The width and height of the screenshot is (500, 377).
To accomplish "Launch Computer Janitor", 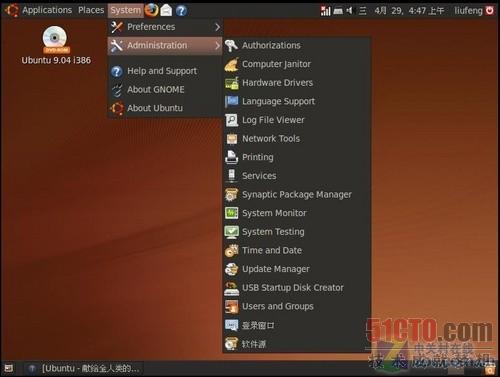I will 297,64.
